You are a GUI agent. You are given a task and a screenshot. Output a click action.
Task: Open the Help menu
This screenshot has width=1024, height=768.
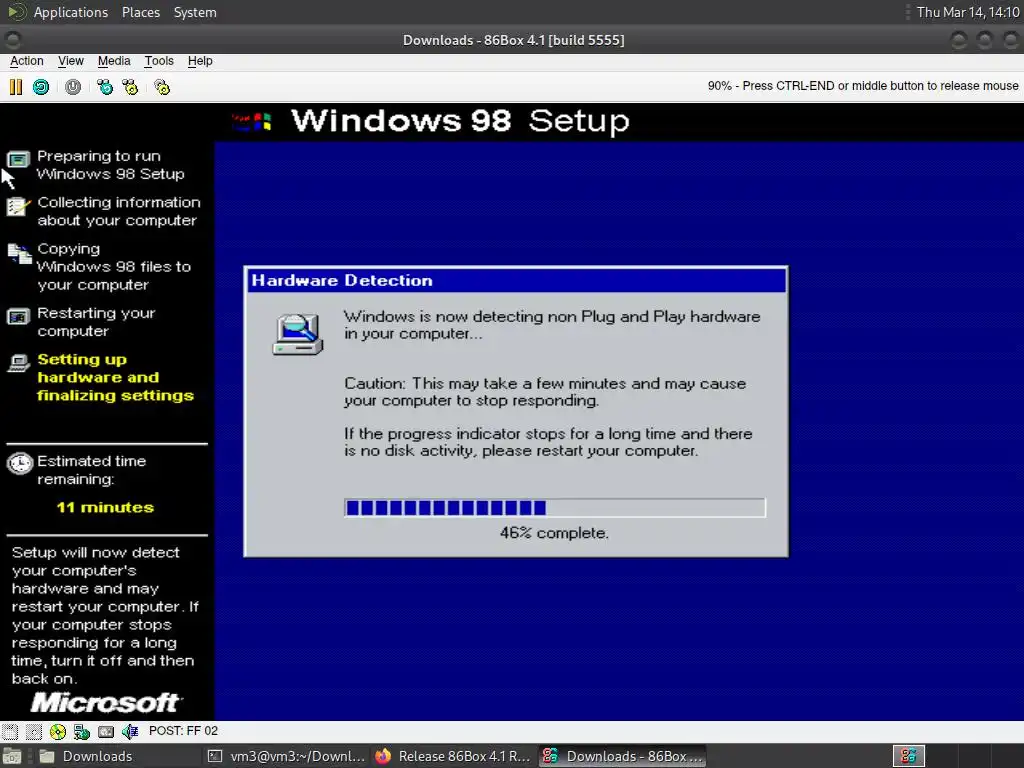pyautogui.click(x=200, y=61)
